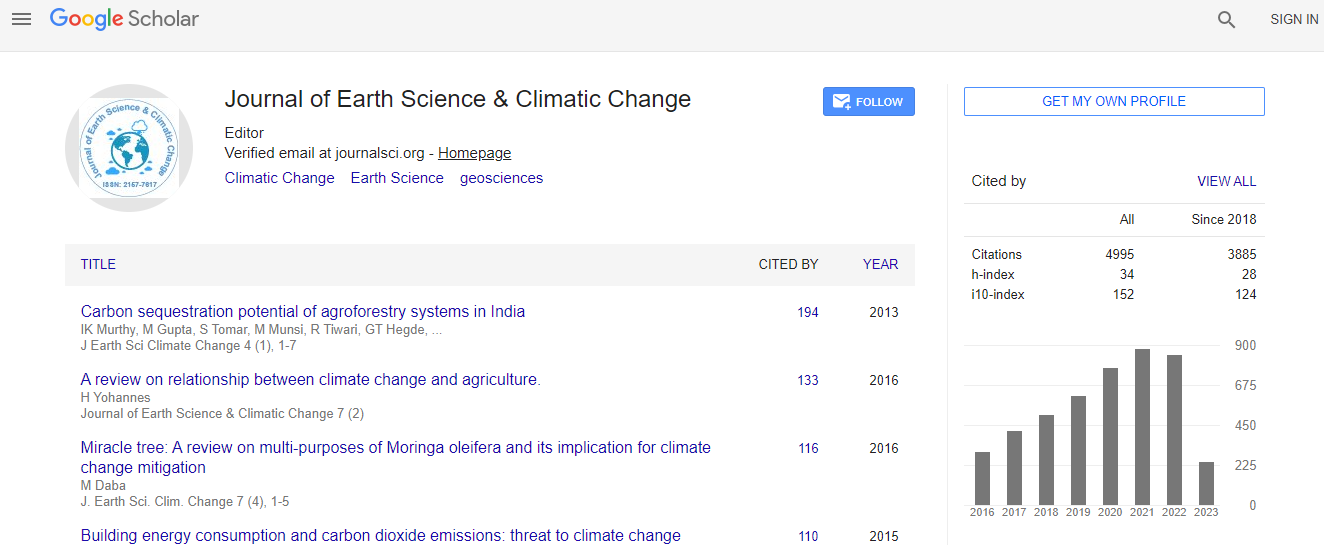Open the journal Homepage link

474,153
